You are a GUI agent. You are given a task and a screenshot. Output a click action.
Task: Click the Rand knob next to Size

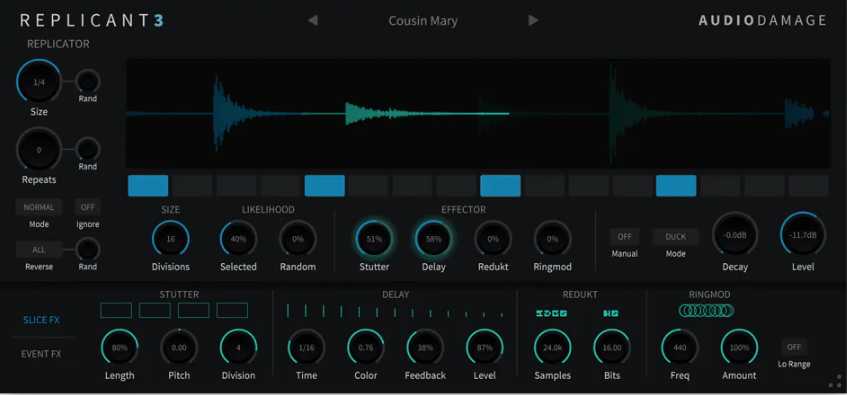[x=88, y=81]
